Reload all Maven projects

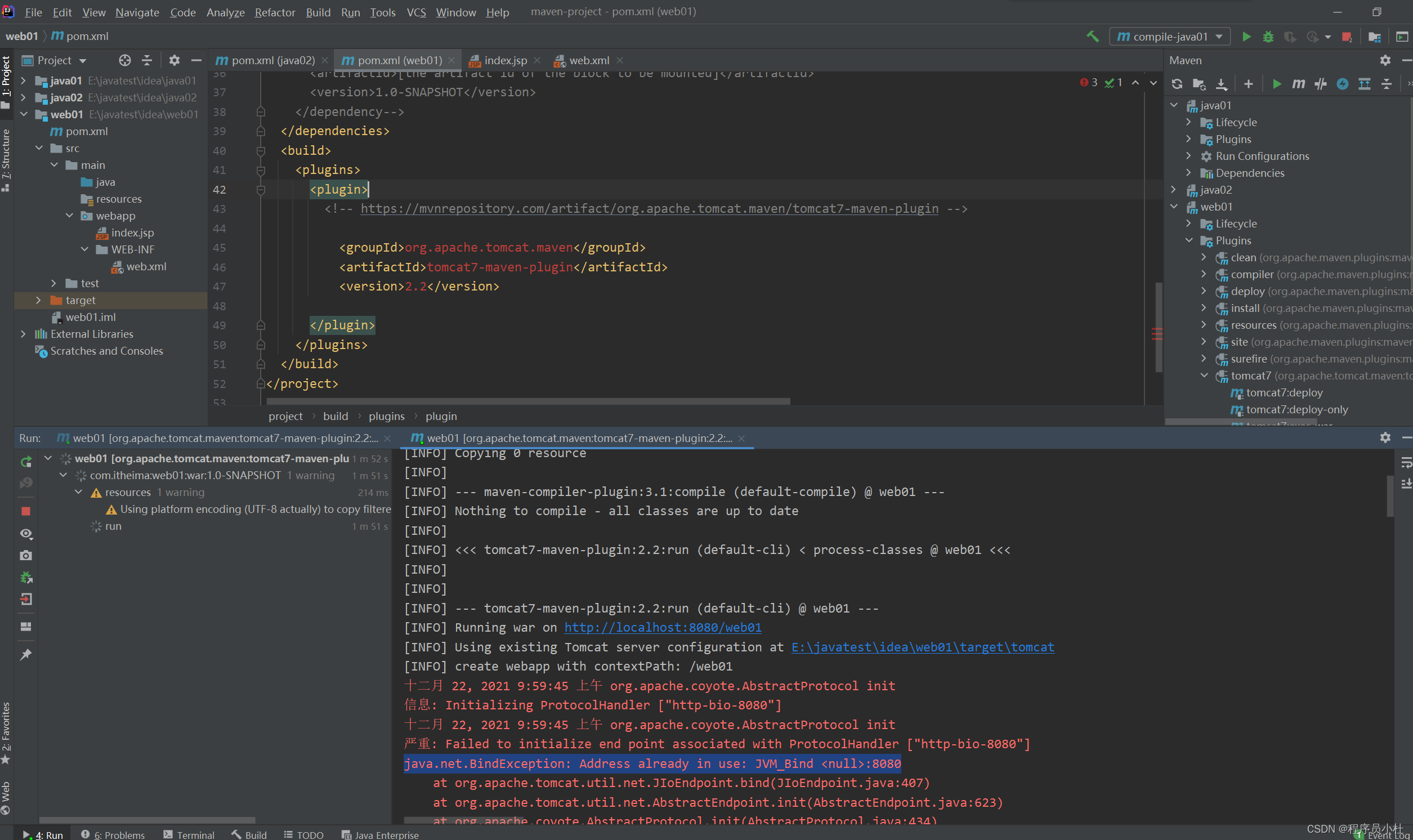coord(1177,83)
